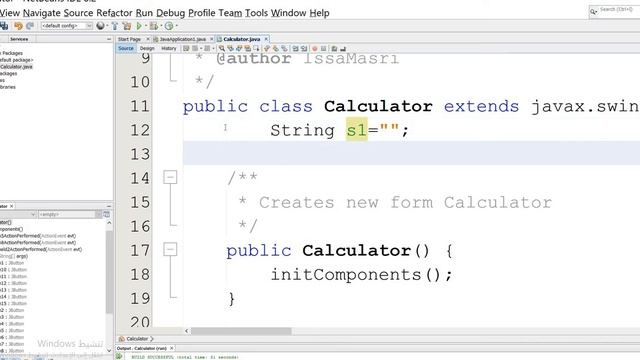The height and width of the screenshot is (360, 640).
Task: Open the Debug Project dropdown arrow
Action: (161, 26)
